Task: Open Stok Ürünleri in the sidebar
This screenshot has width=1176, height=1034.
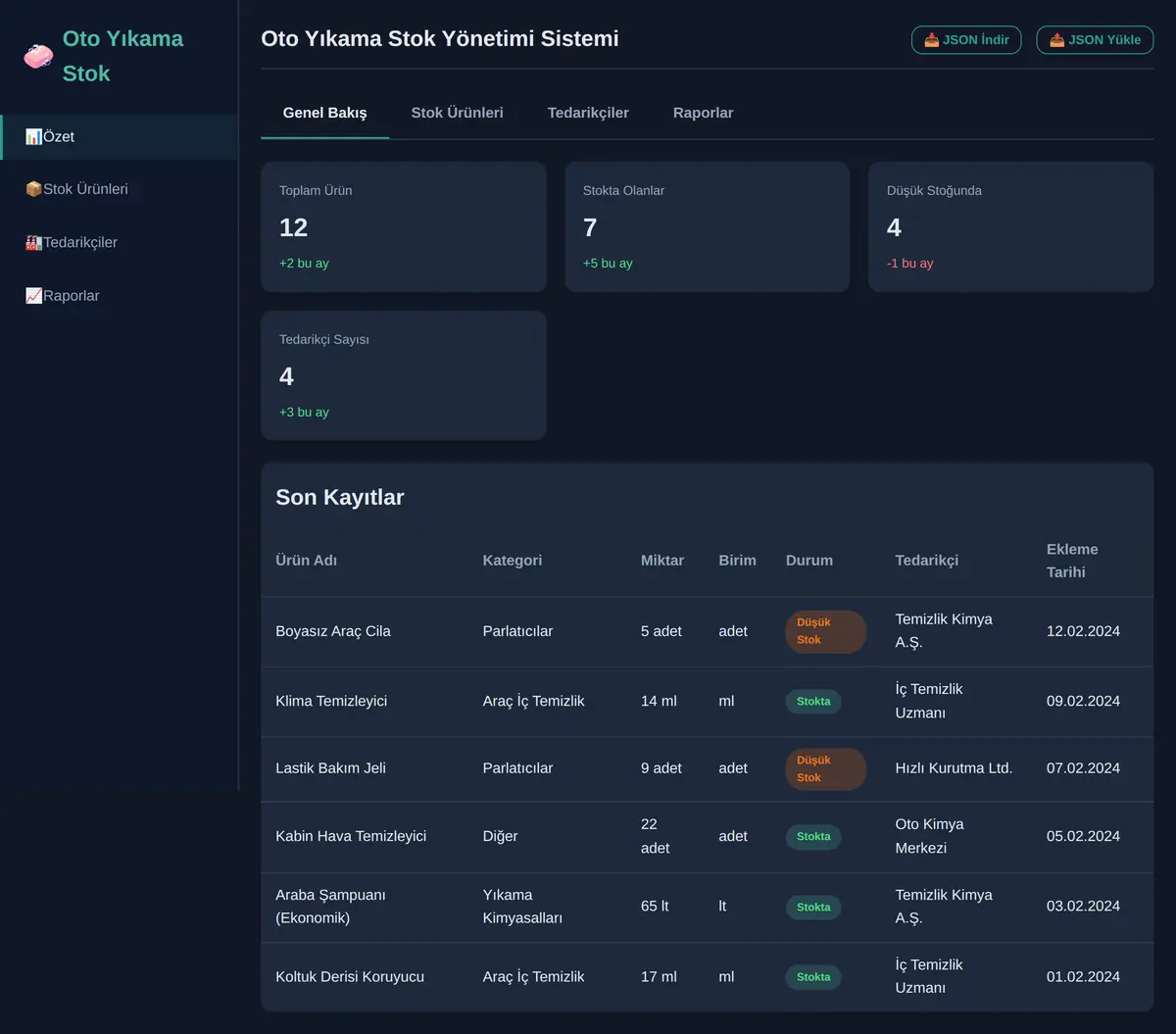Action: 120,189
